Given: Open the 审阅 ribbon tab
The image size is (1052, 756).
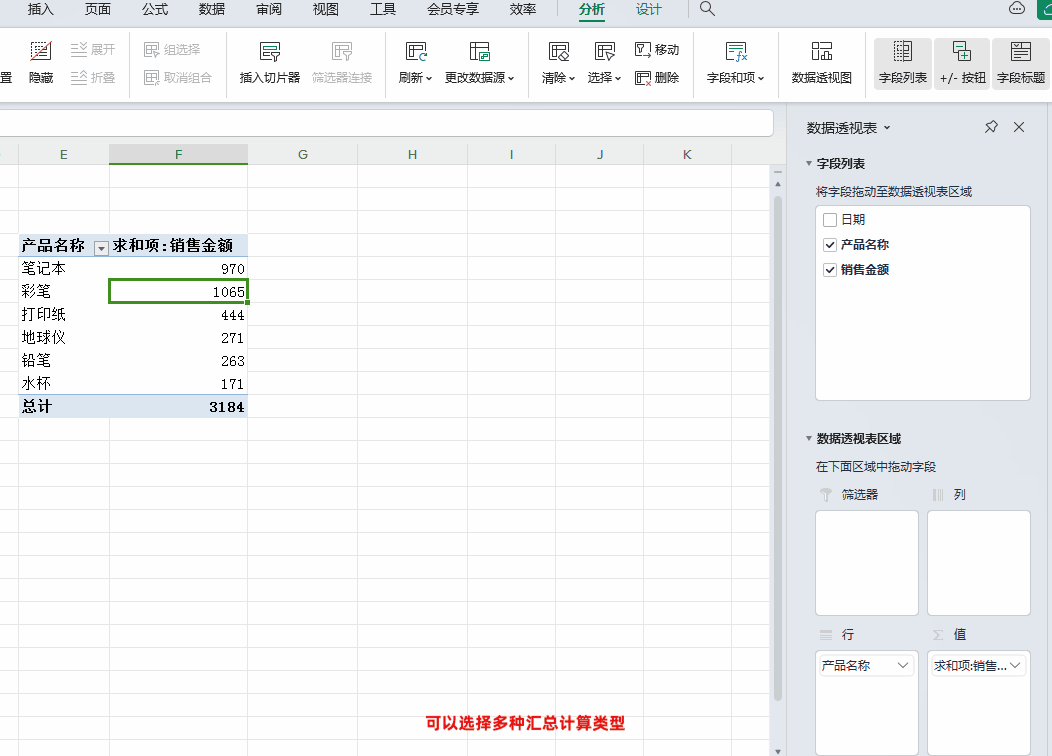Looking at the screenshot, I should [269, 9].
